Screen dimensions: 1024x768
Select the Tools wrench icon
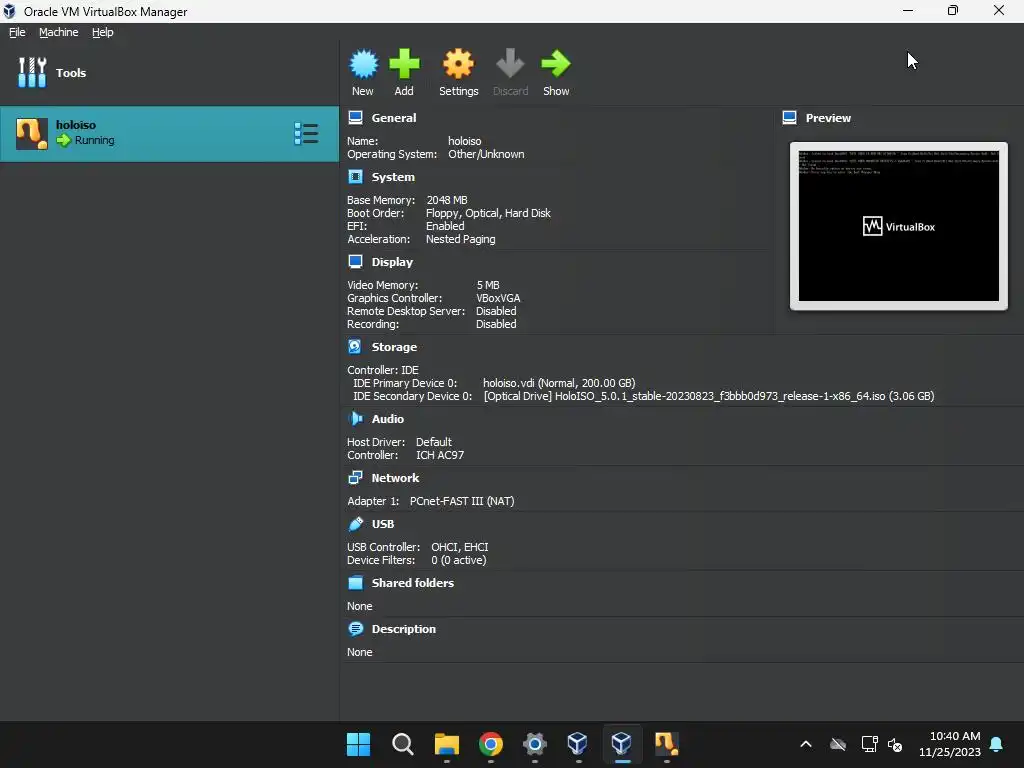32,72
